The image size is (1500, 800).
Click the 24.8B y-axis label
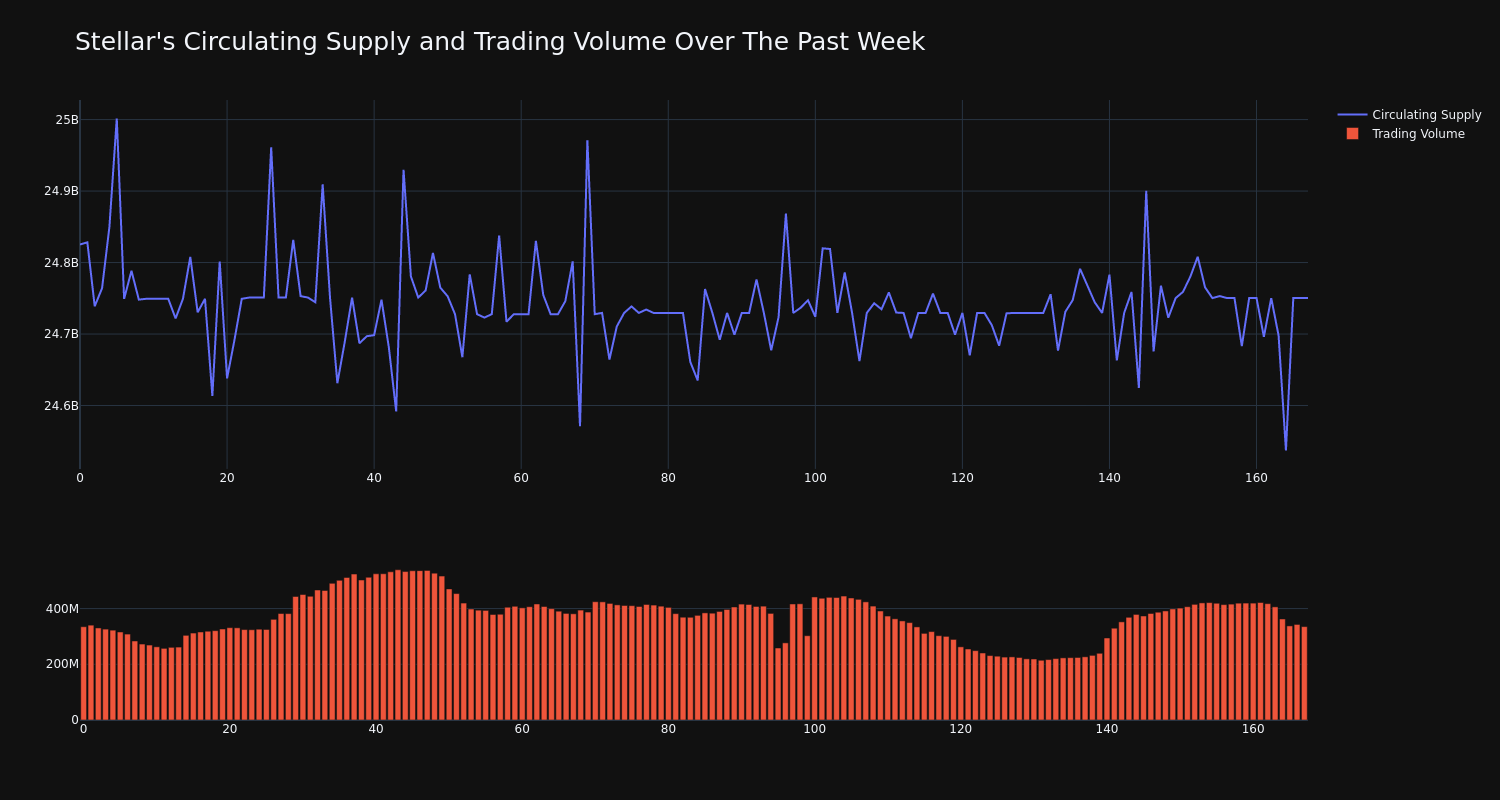pyautogui.click(x=61, y=263)
